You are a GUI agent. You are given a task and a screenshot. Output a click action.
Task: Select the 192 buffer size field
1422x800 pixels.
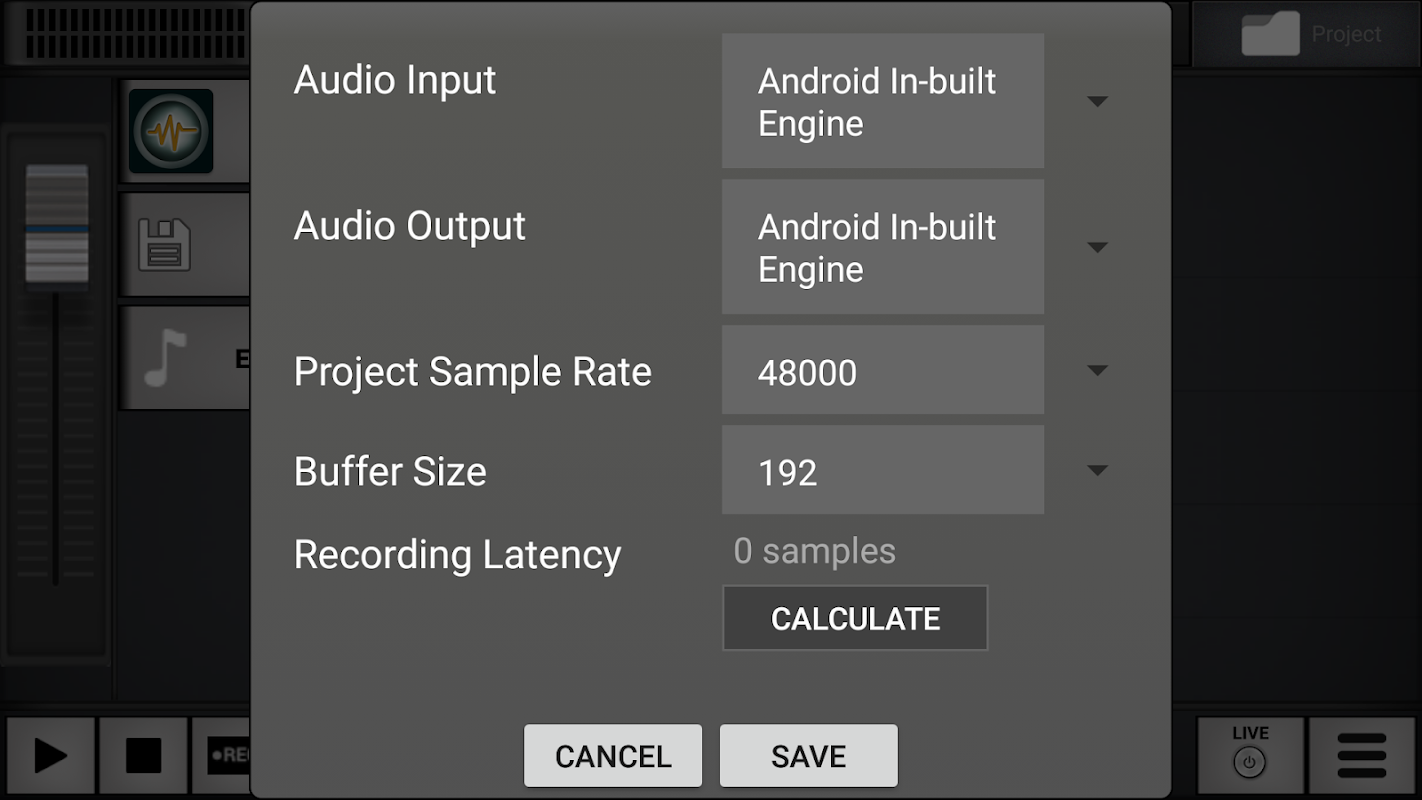coord(883,470)
